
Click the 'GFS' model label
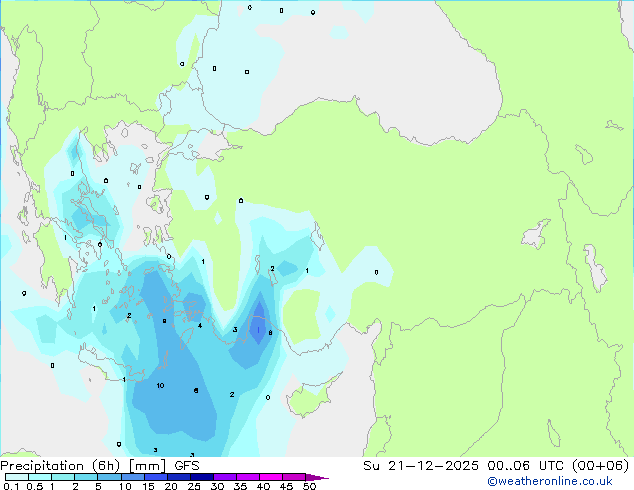click(187, 466)
